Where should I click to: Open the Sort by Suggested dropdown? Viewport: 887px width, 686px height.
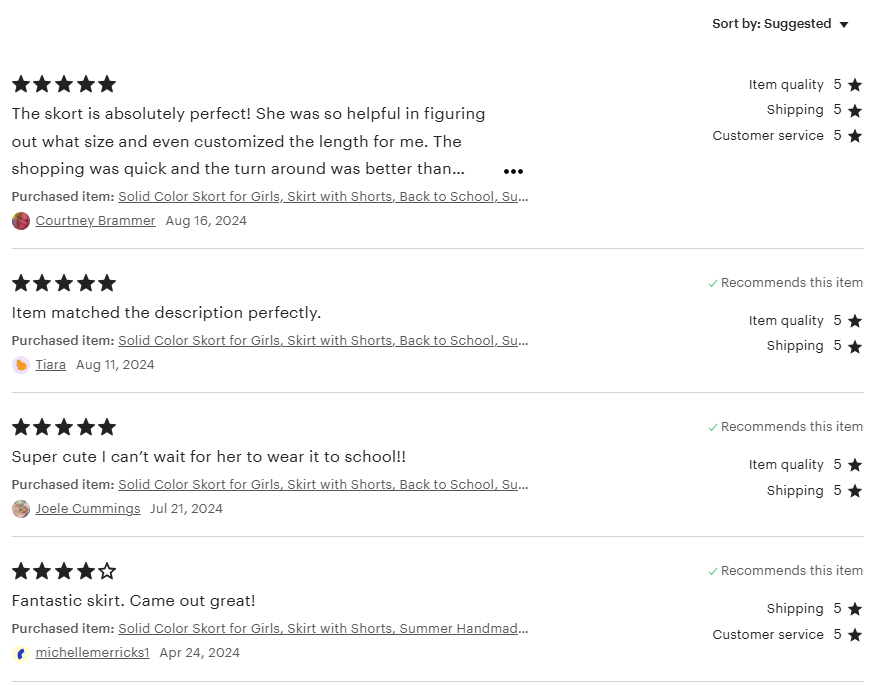(x=780, y=24)
